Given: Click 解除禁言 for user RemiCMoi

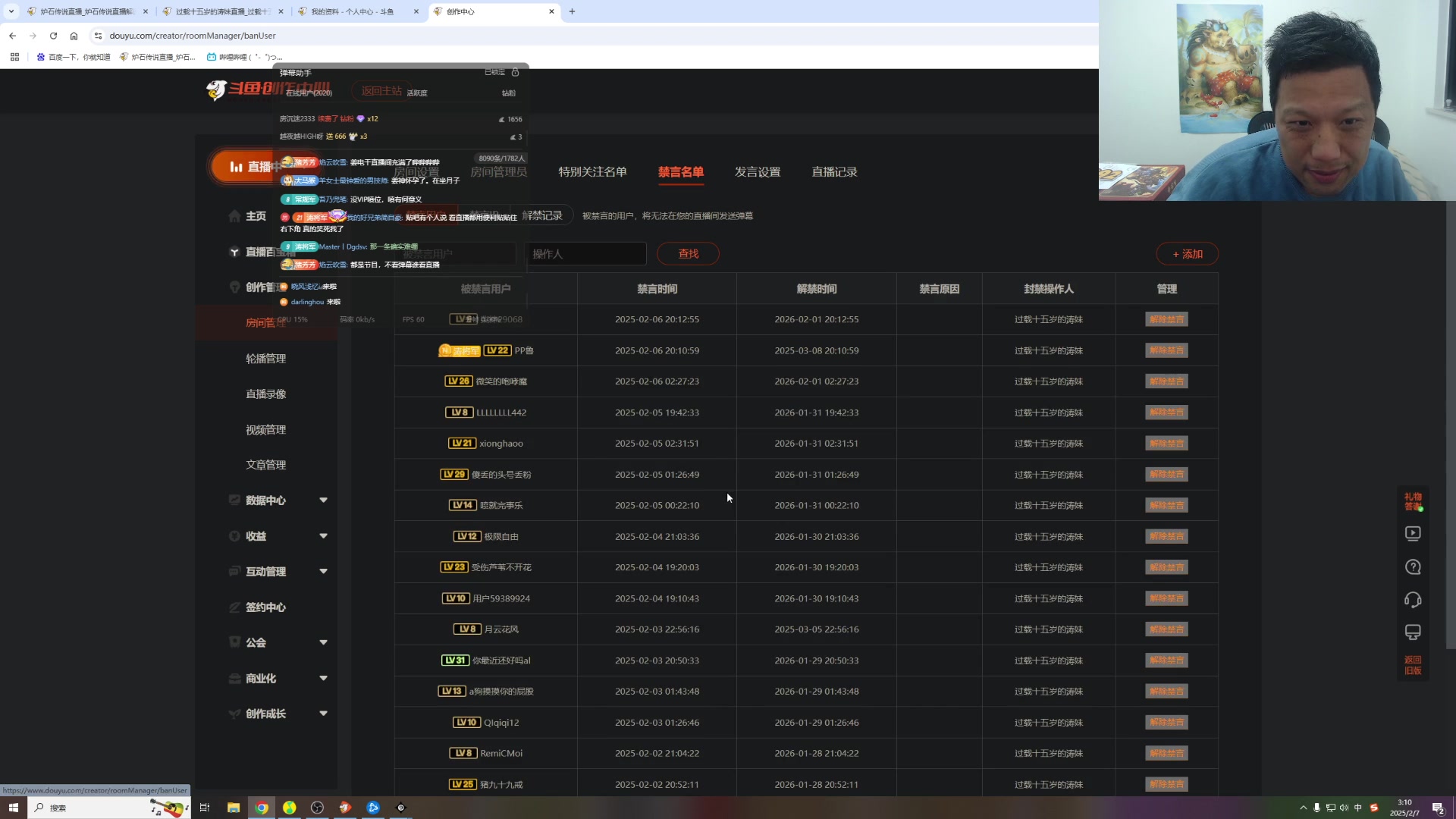Looking at the screenshot, I should click(x=1166, y=754).
